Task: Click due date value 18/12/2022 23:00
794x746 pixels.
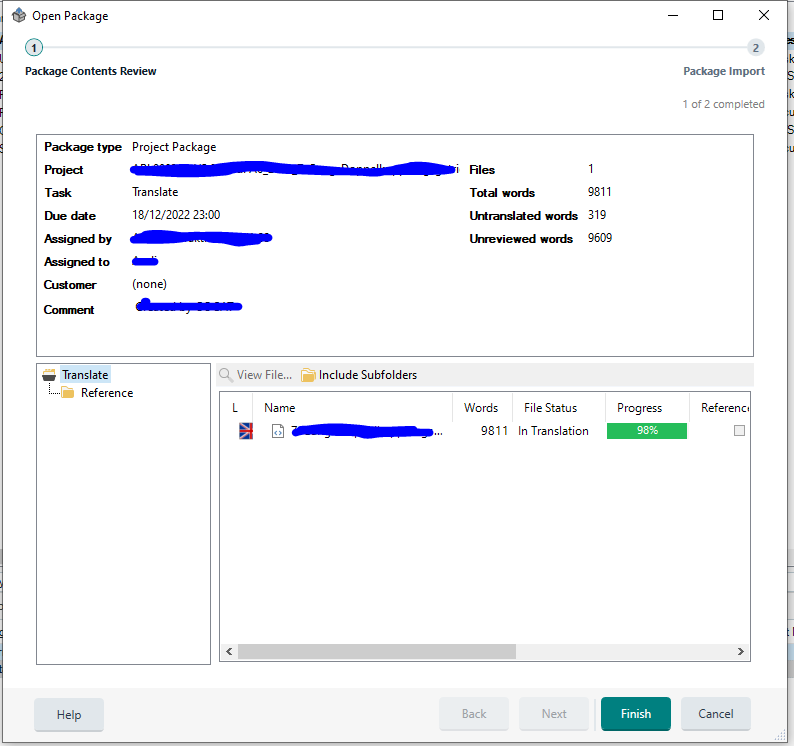Action: 176,215
